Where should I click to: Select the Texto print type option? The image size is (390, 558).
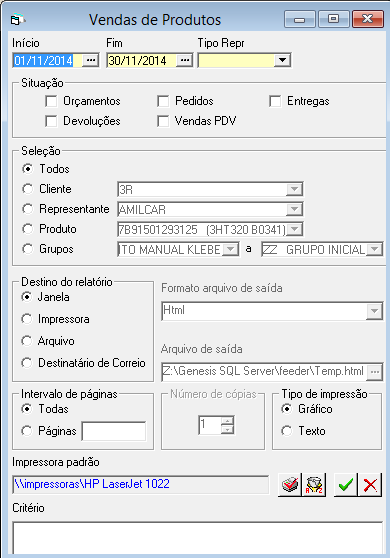[286, 431]
